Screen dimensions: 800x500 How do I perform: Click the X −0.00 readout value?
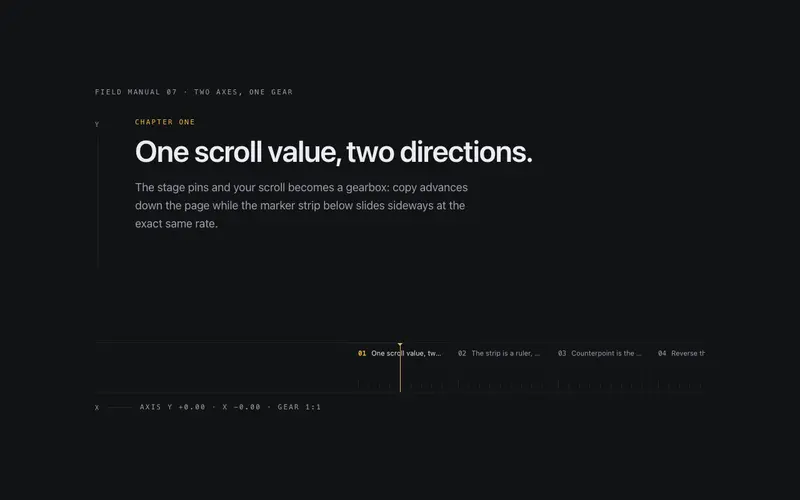[241, 407]
